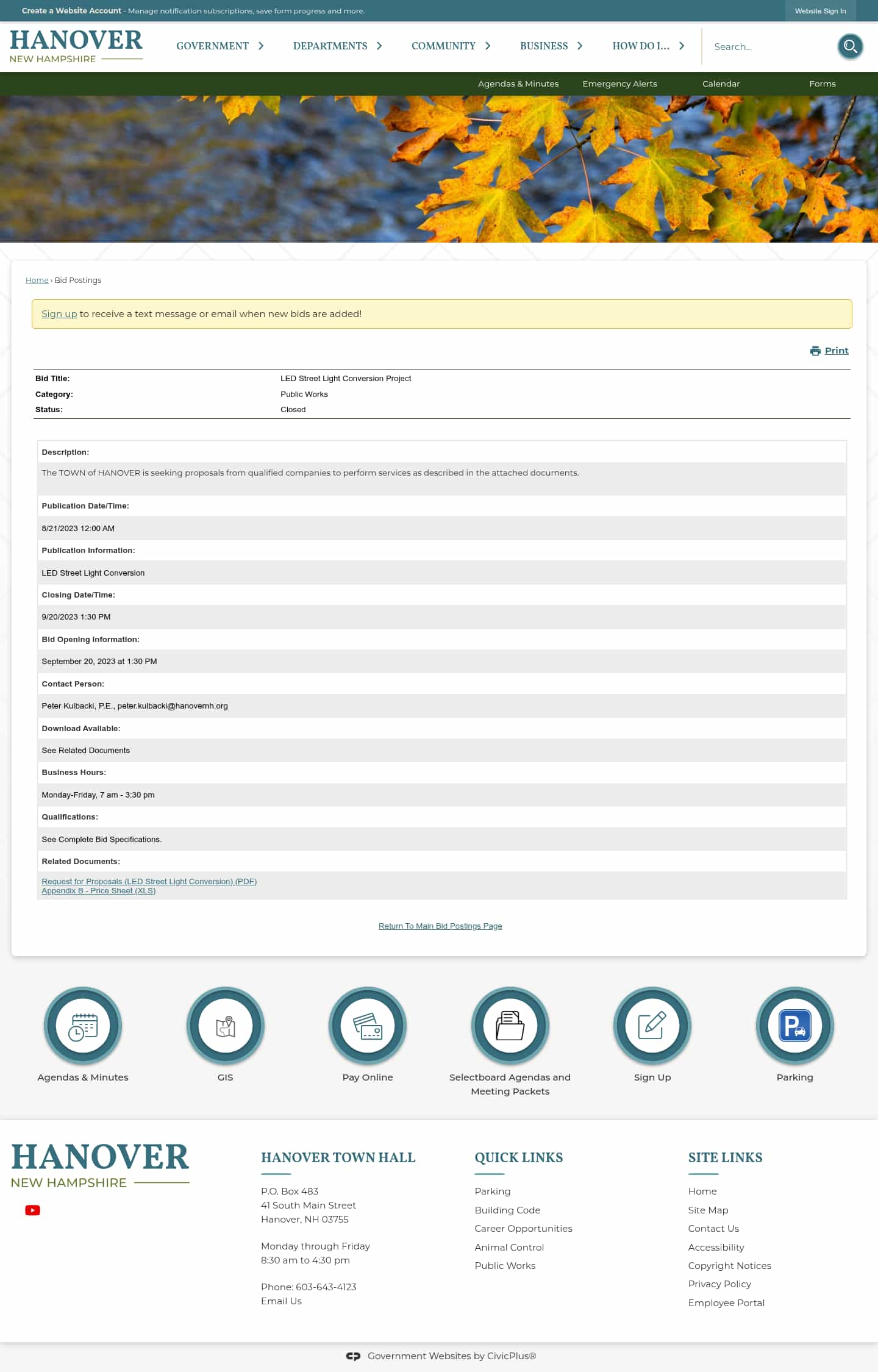Screen dimensions: 878x1372
Task: Expand the Government menu chevron
Action: tap(261, 46)
